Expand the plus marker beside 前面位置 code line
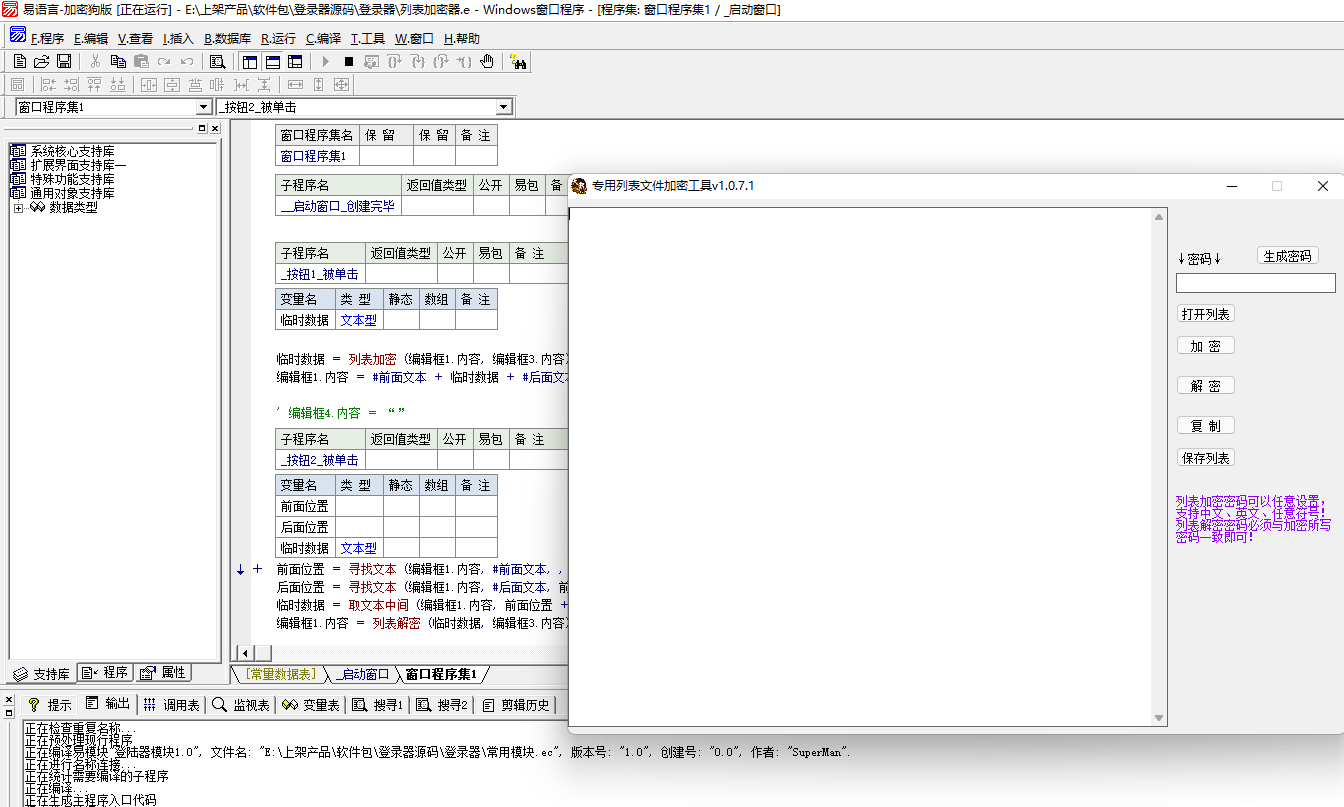Image resolution: width=1344 pixels, height=807 pixels. (257, 569)
